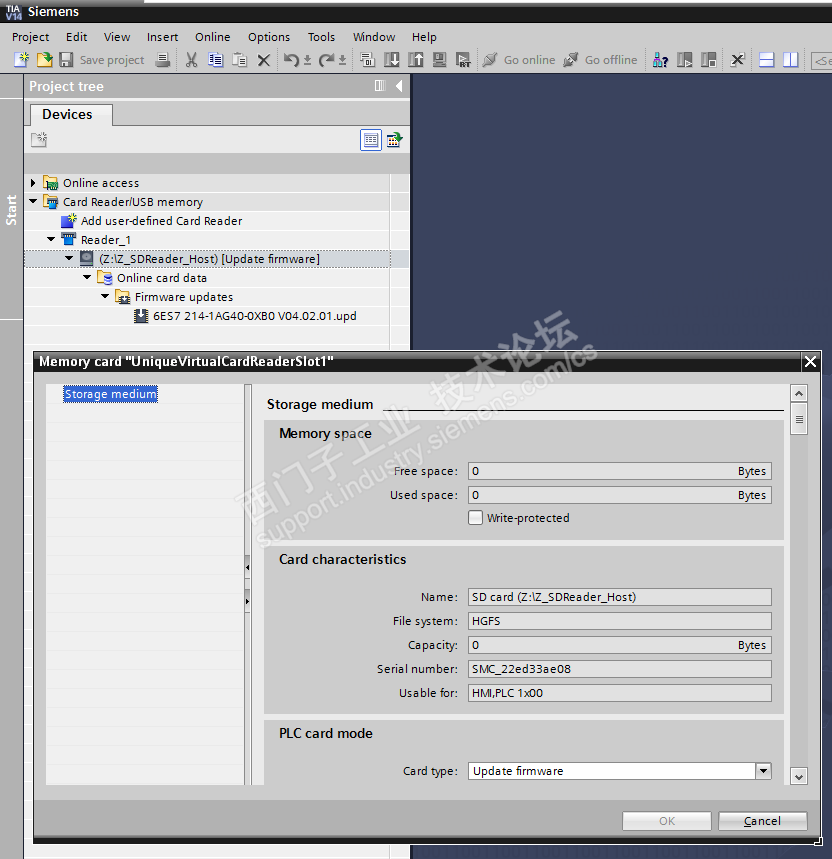Image resolution: width=832 pixels, height=859 pixels.
Task: Click the Upload from device icon
Action: pos(416,60)
